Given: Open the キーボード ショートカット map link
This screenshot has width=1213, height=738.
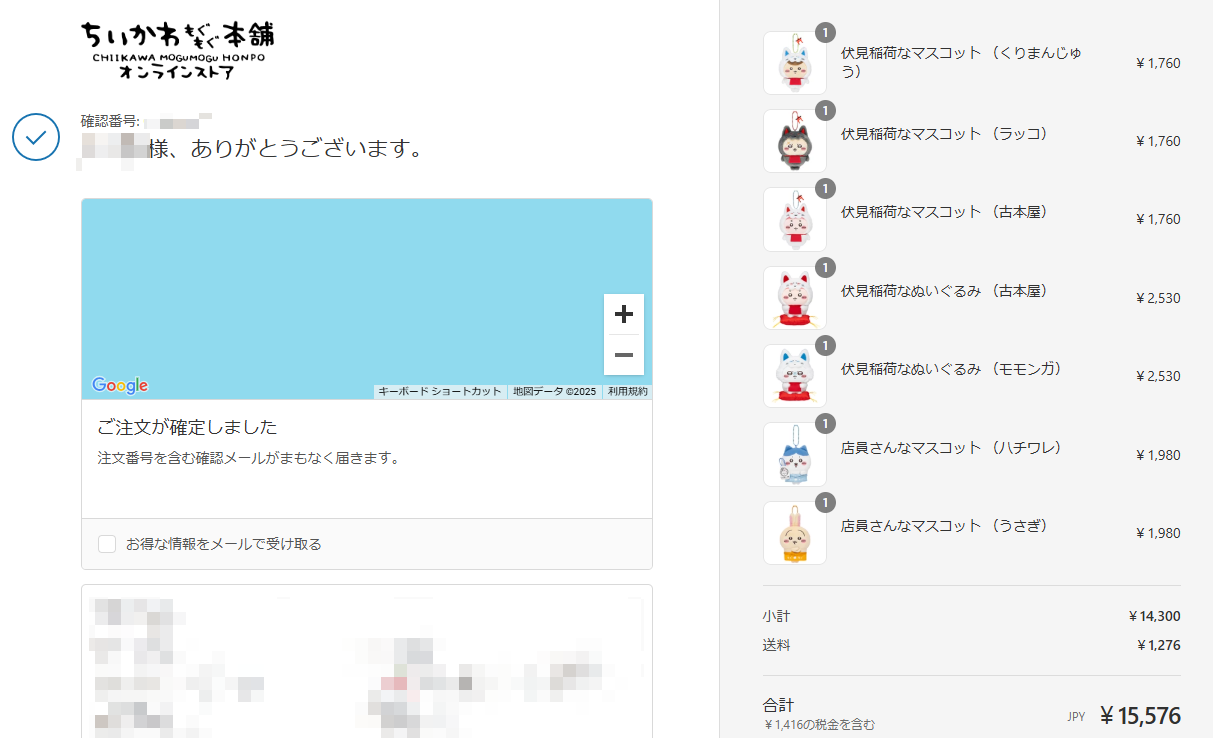Looking at the screenshot, I should 440,391.
